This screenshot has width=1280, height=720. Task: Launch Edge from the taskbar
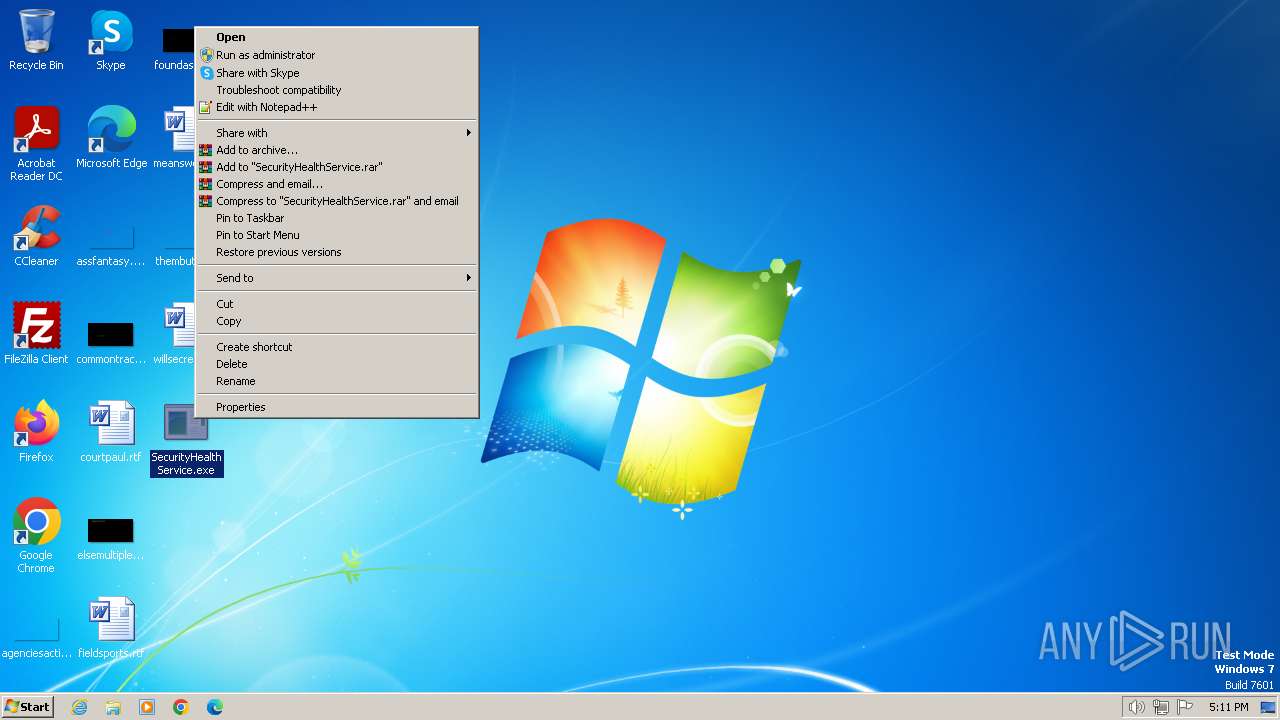[215, 707]
